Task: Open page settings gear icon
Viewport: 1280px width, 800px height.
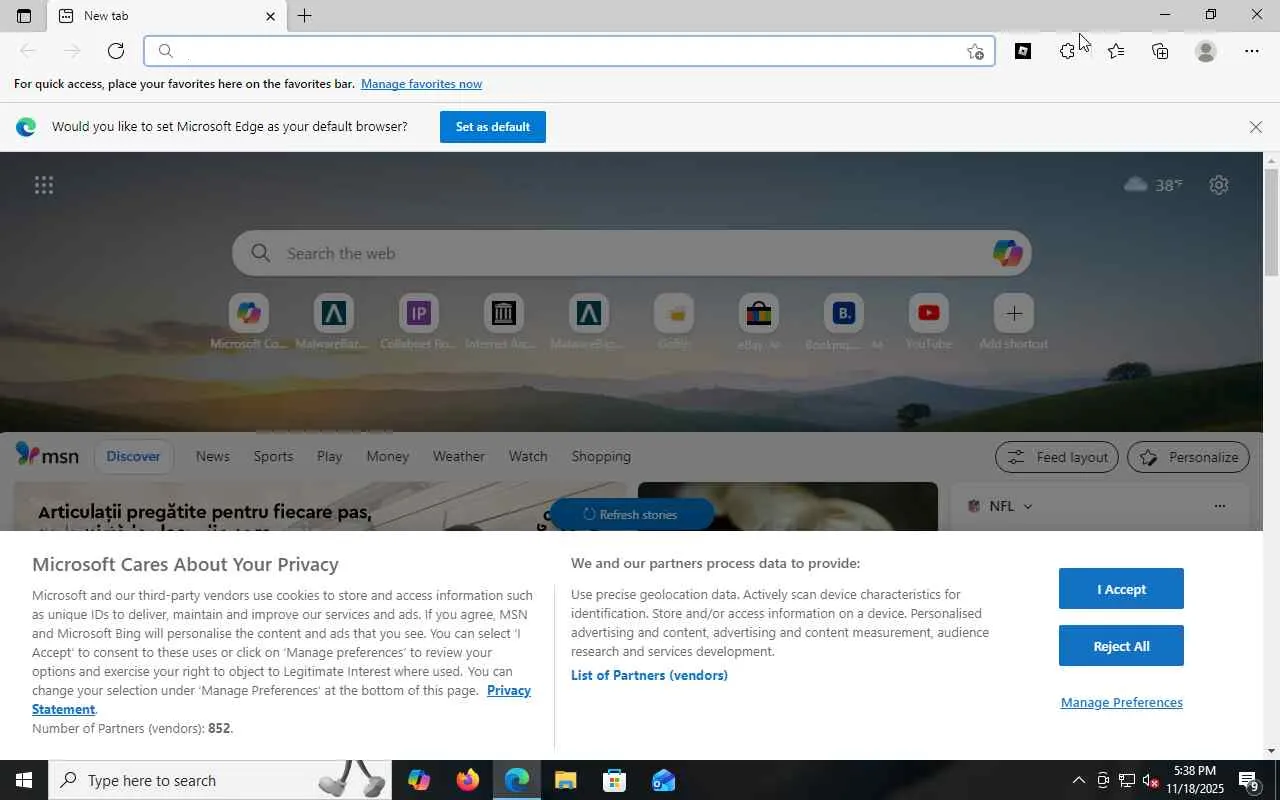Action: (1218, 185)
